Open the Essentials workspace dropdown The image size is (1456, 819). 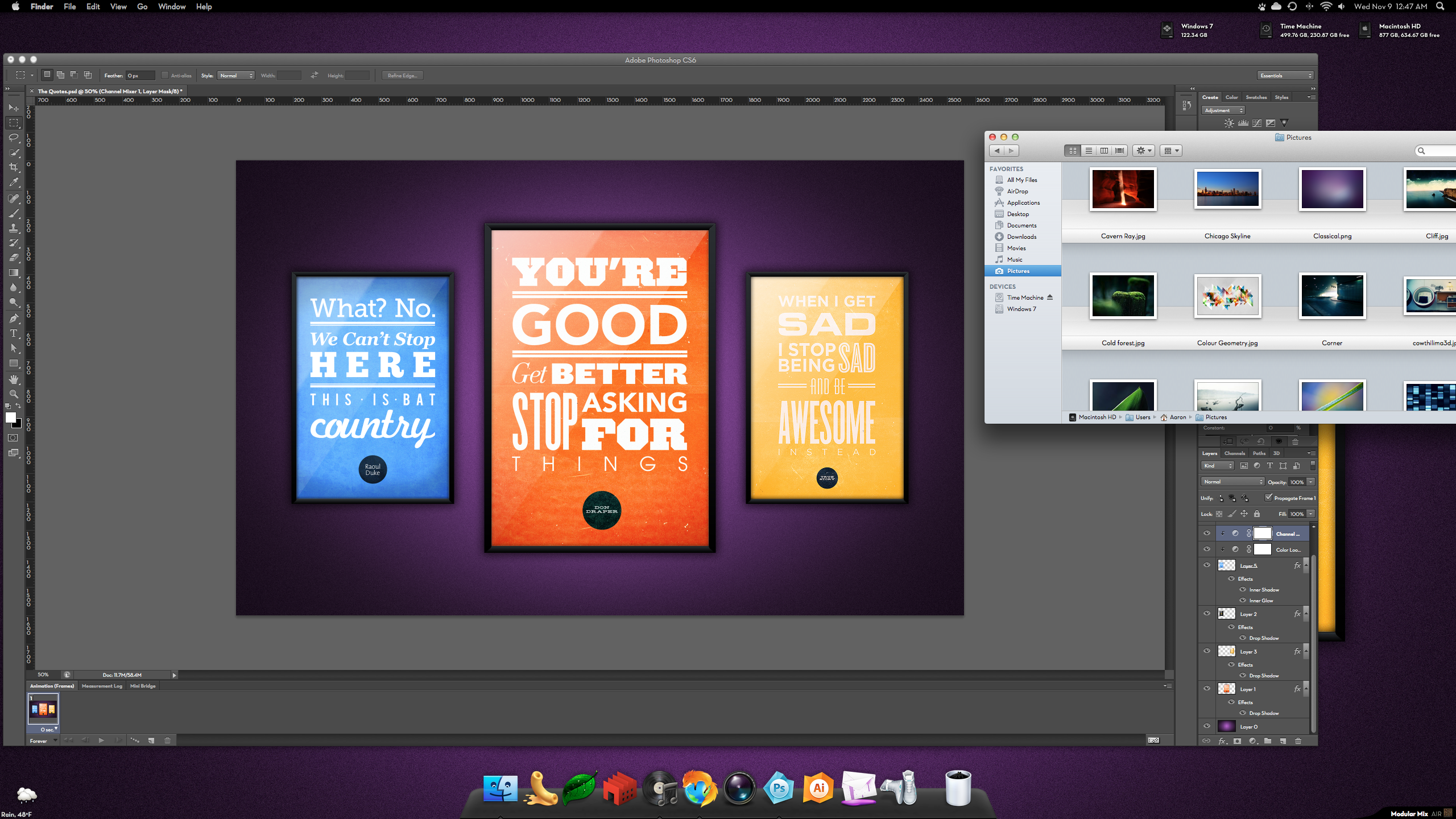1285,76
